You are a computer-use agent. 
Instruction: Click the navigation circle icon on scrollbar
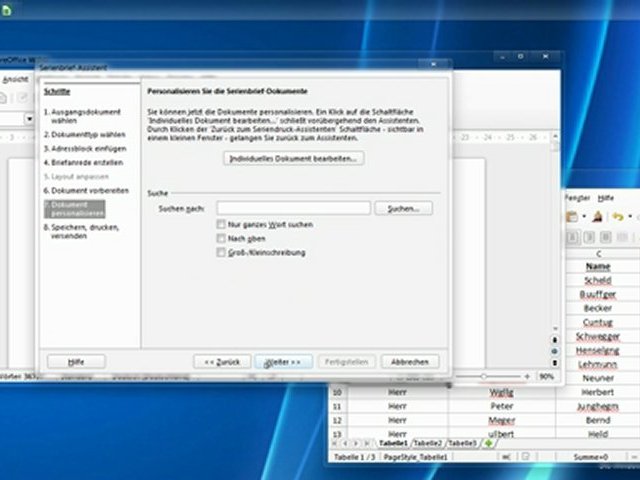click(555, 352)
